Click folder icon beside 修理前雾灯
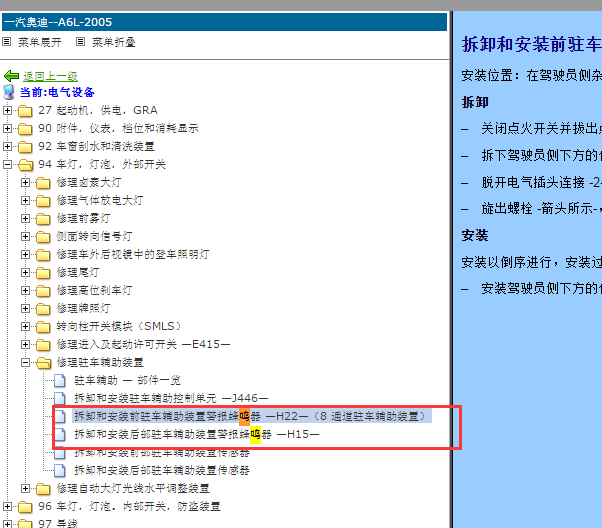This screenshot has width=602, height=528. coord(43,219)
